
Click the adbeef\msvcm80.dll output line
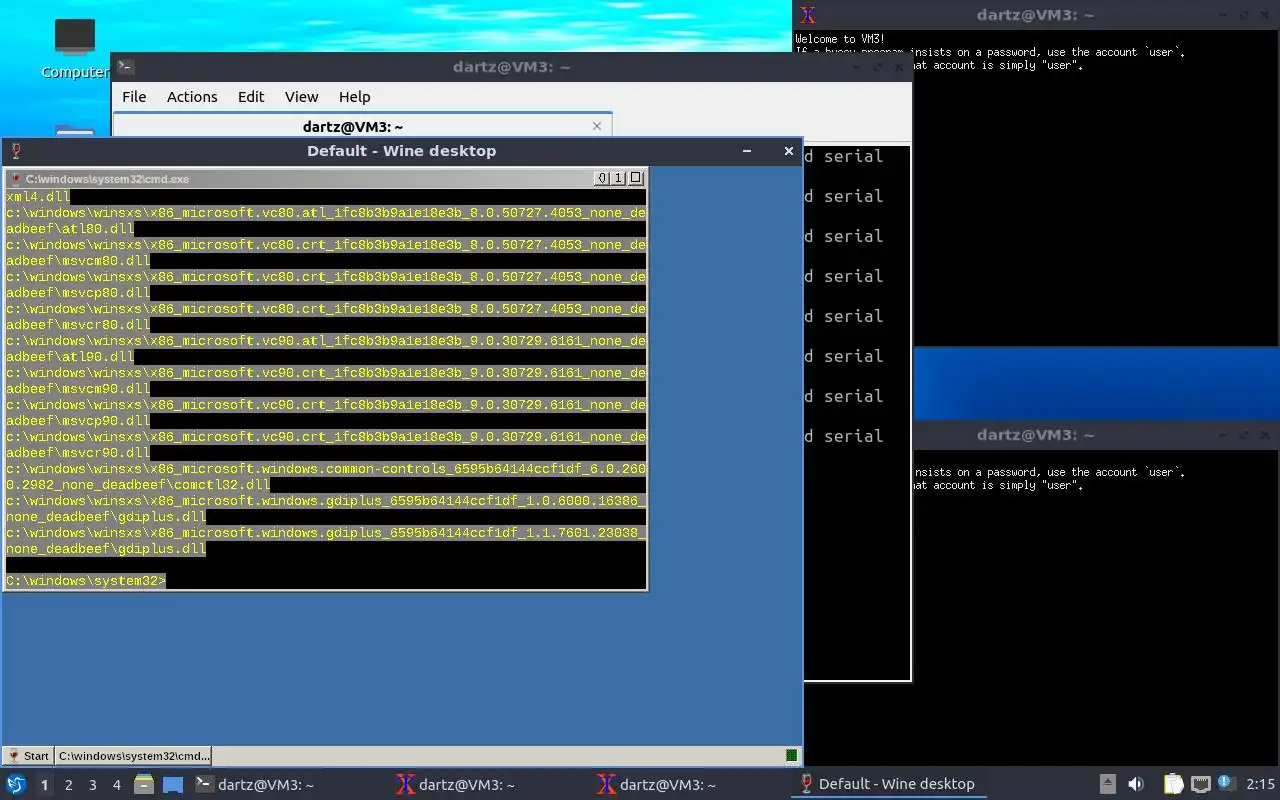point(78,261)
